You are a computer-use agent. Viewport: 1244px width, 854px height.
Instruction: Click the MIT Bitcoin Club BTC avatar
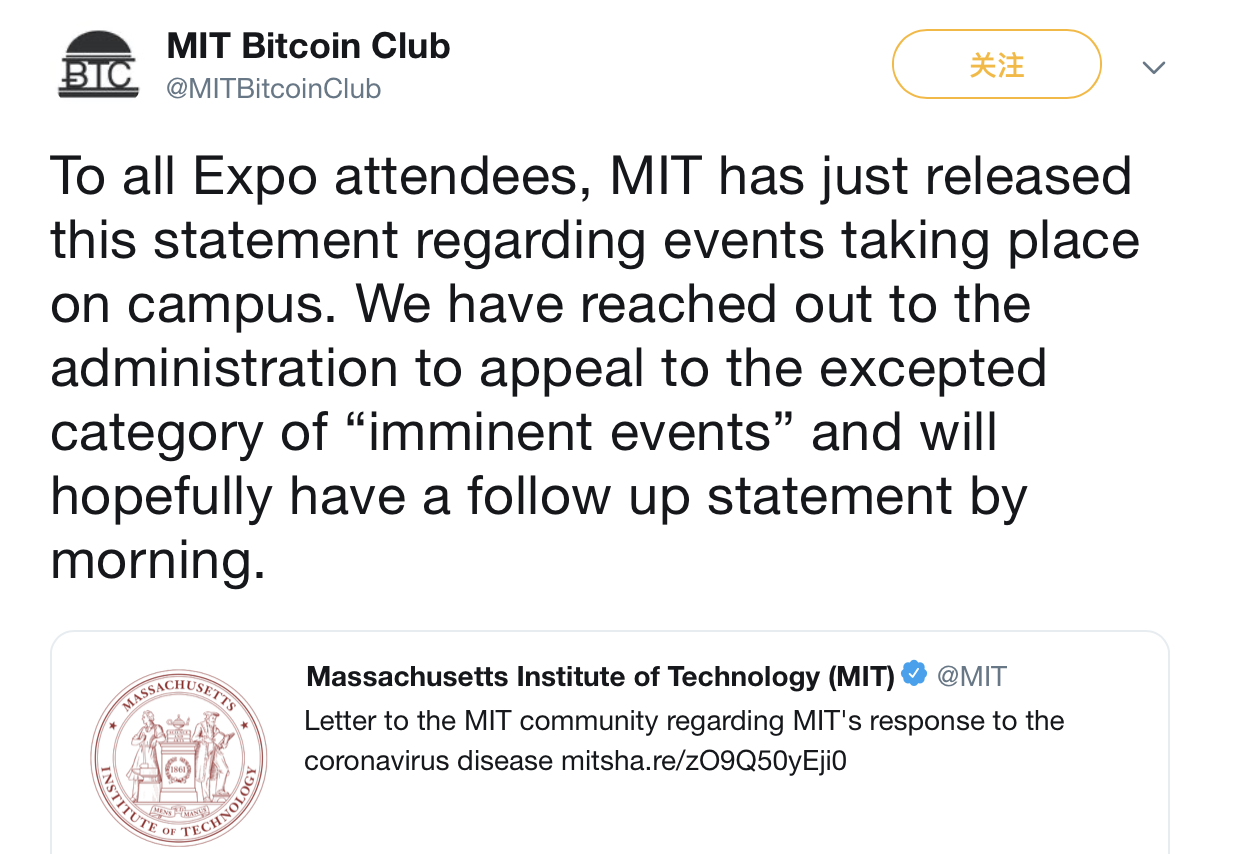click(98, 65)
